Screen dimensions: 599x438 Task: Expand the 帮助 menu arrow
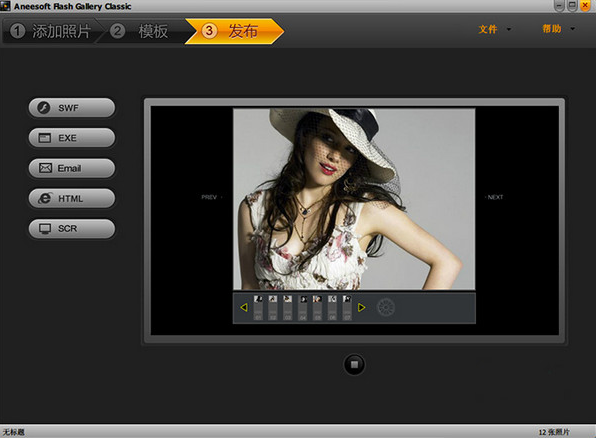(572, 29)
